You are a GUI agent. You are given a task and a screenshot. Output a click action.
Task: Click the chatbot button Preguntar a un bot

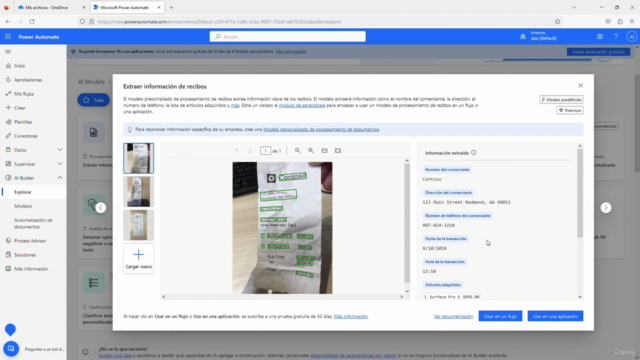tap(11, 349)
